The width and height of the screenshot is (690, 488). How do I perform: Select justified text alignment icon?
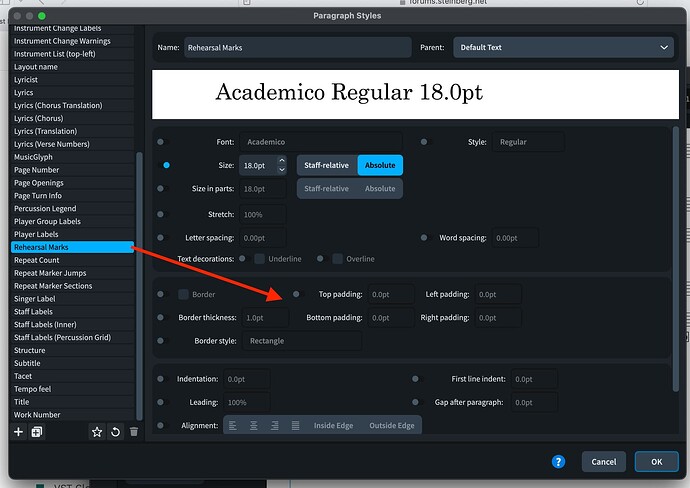coord(295,426)
